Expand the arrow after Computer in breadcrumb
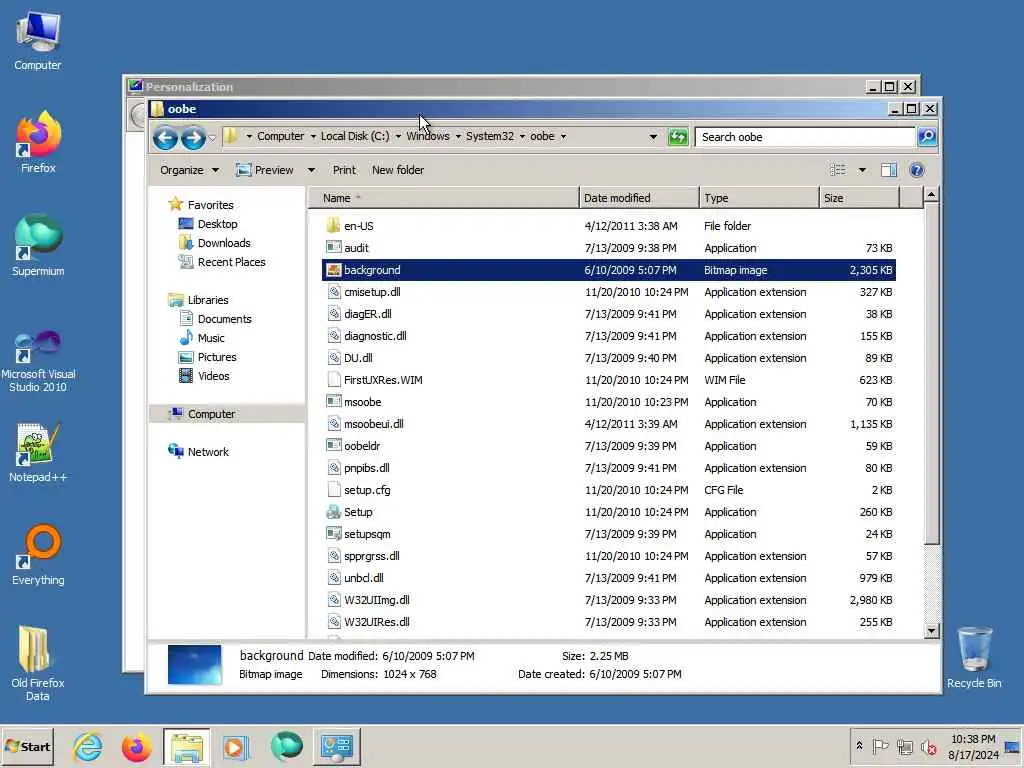The height and width of the screenshot is (768, 1024). (x=313, y=136)
